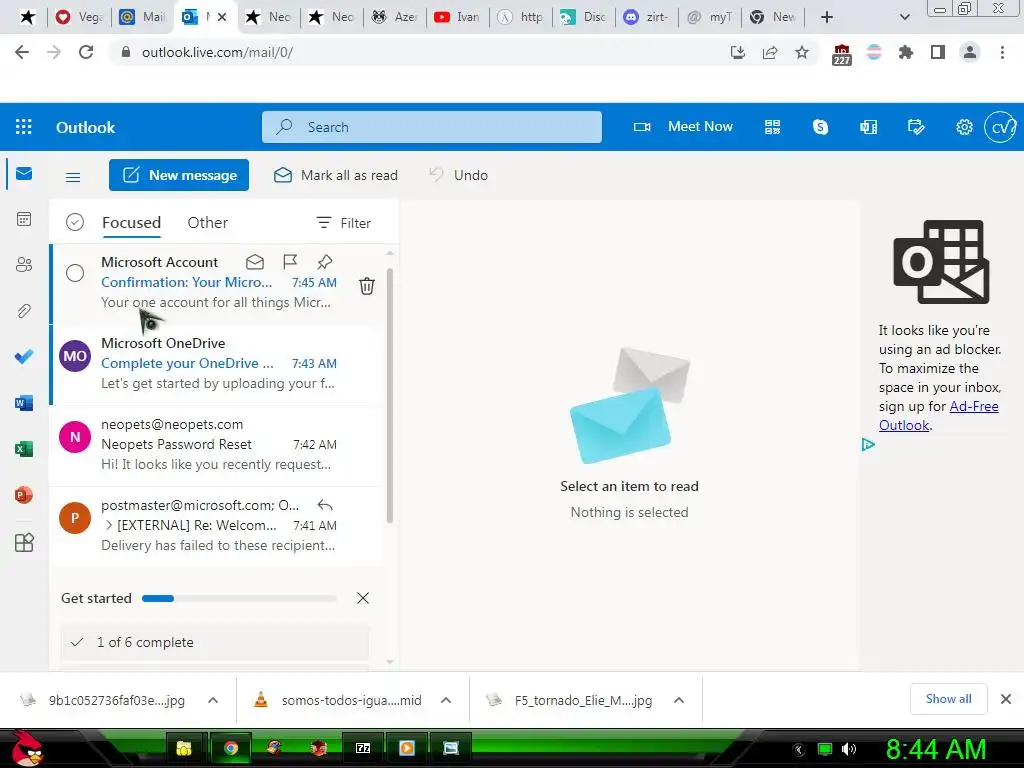1024x768 pixels.
Task: Open Chrome tab search dropdown arrow
Action: pyautogui.click(x=904, y=17)
